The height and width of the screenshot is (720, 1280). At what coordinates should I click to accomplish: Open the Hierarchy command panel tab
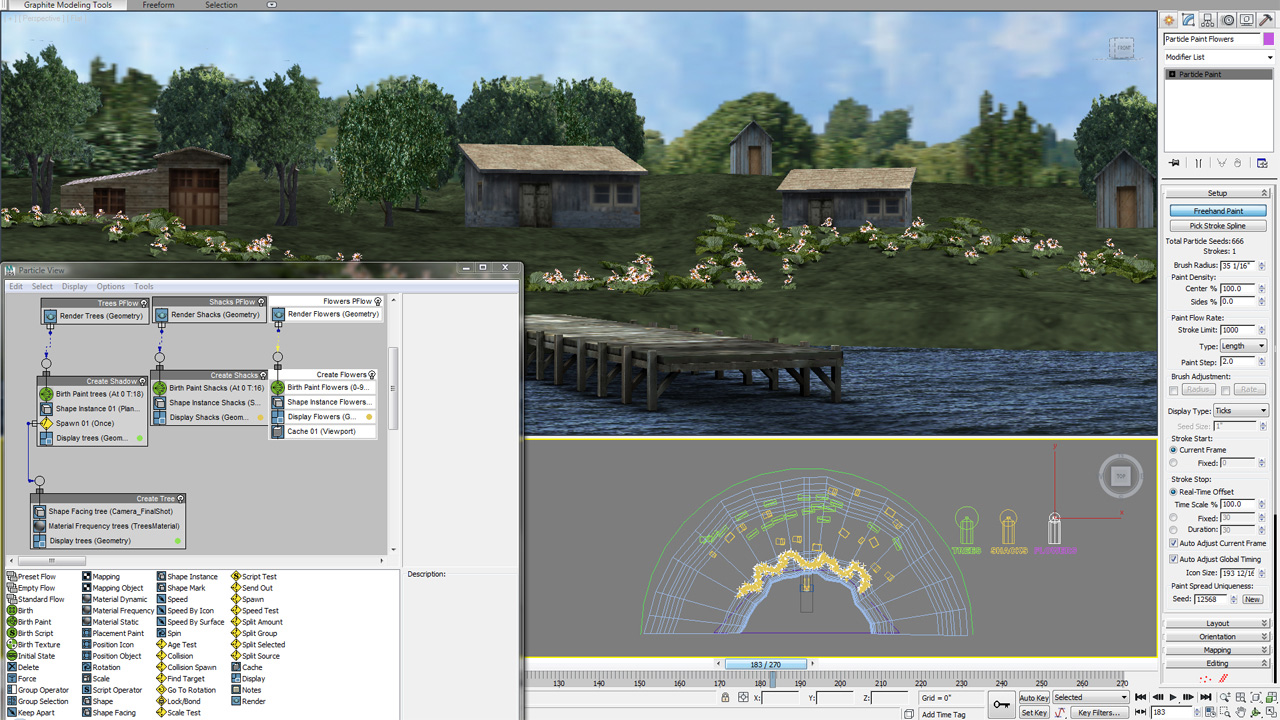tap(1208, 19)
